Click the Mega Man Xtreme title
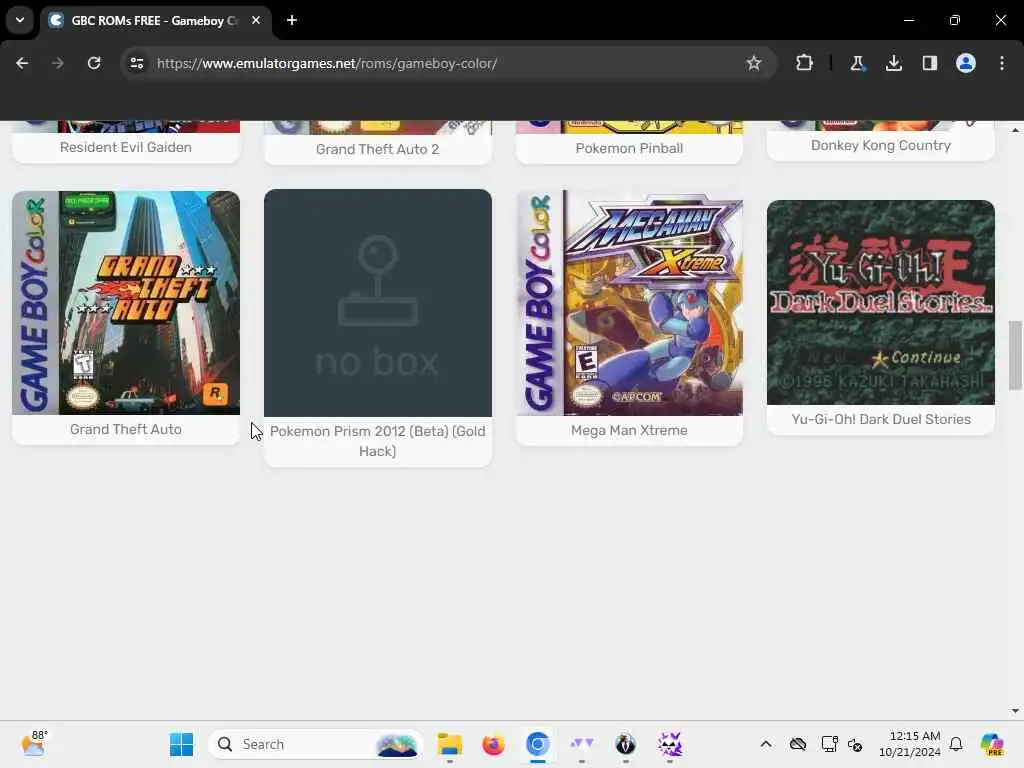The width and height of the screenshot is (1024, 768). tap(630, 430)
